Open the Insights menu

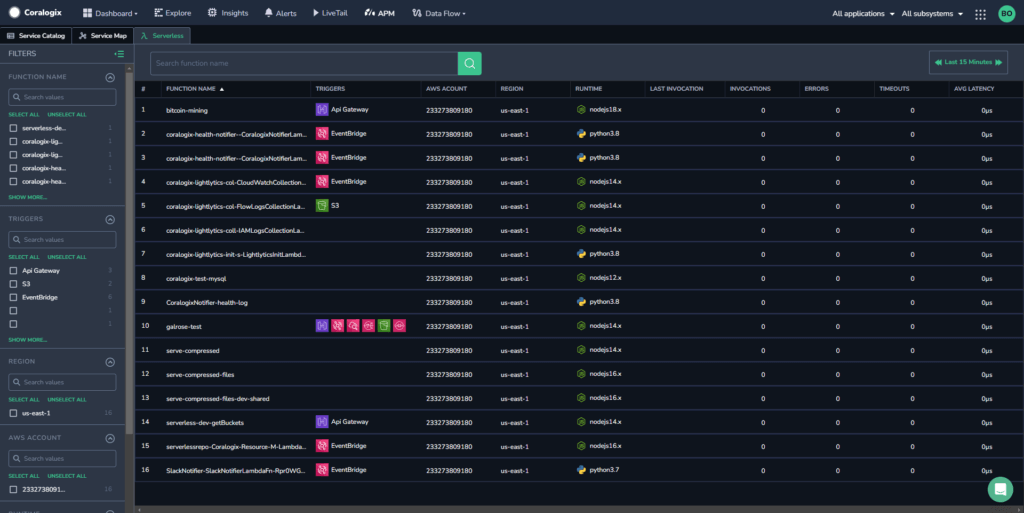228,13
